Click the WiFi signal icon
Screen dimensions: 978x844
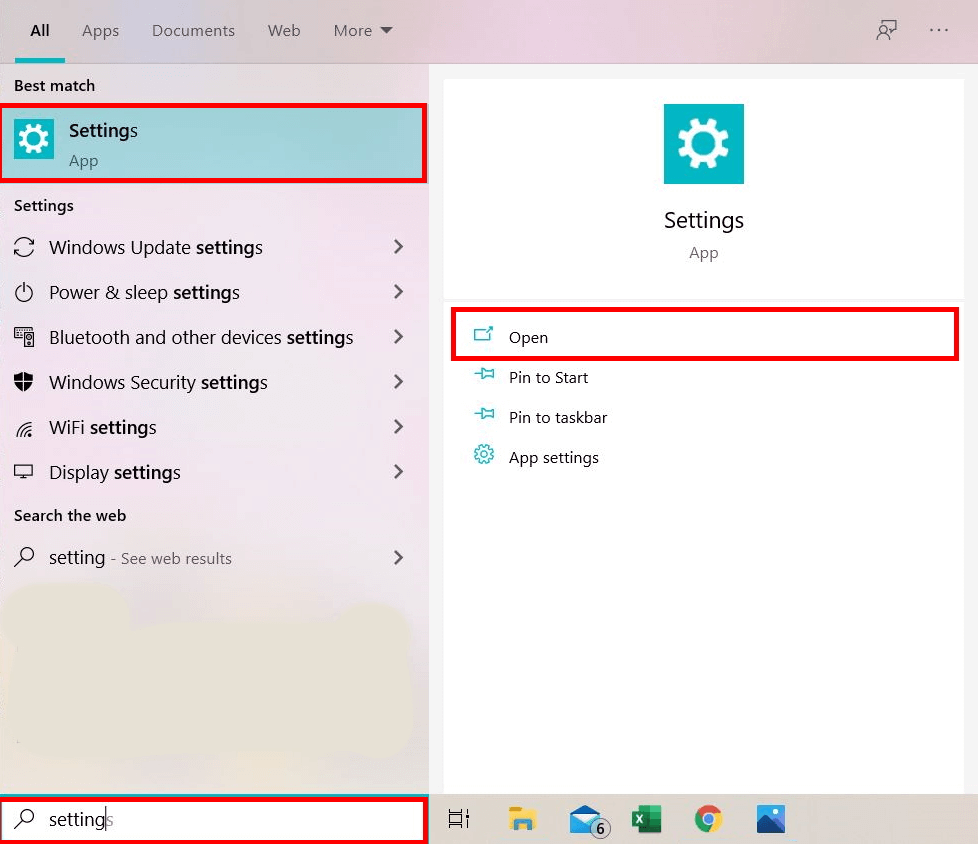24,428
